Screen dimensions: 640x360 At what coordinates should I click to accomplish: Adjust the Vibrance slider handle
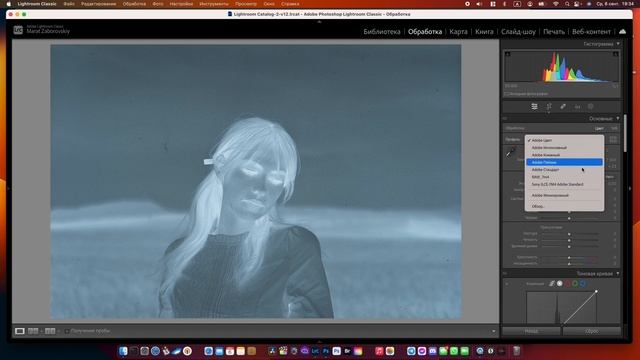pos(569,258)
